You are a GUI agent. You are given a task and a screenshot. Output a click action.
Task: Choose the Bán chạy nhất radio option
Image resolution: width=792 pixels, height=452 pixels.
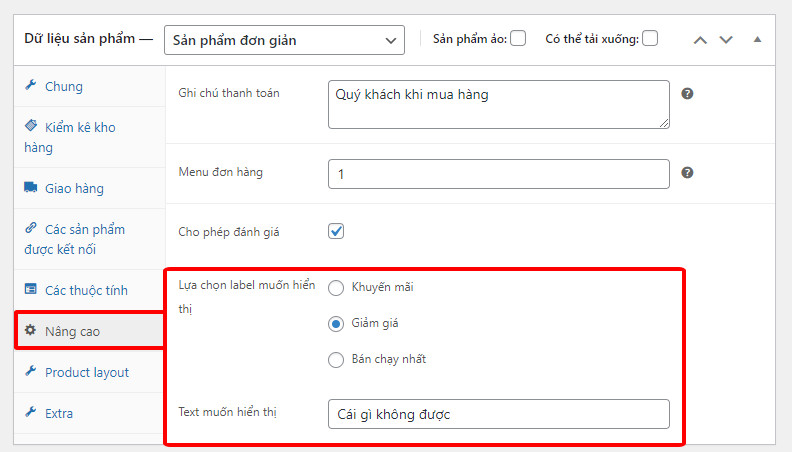(x=336, y=360)
